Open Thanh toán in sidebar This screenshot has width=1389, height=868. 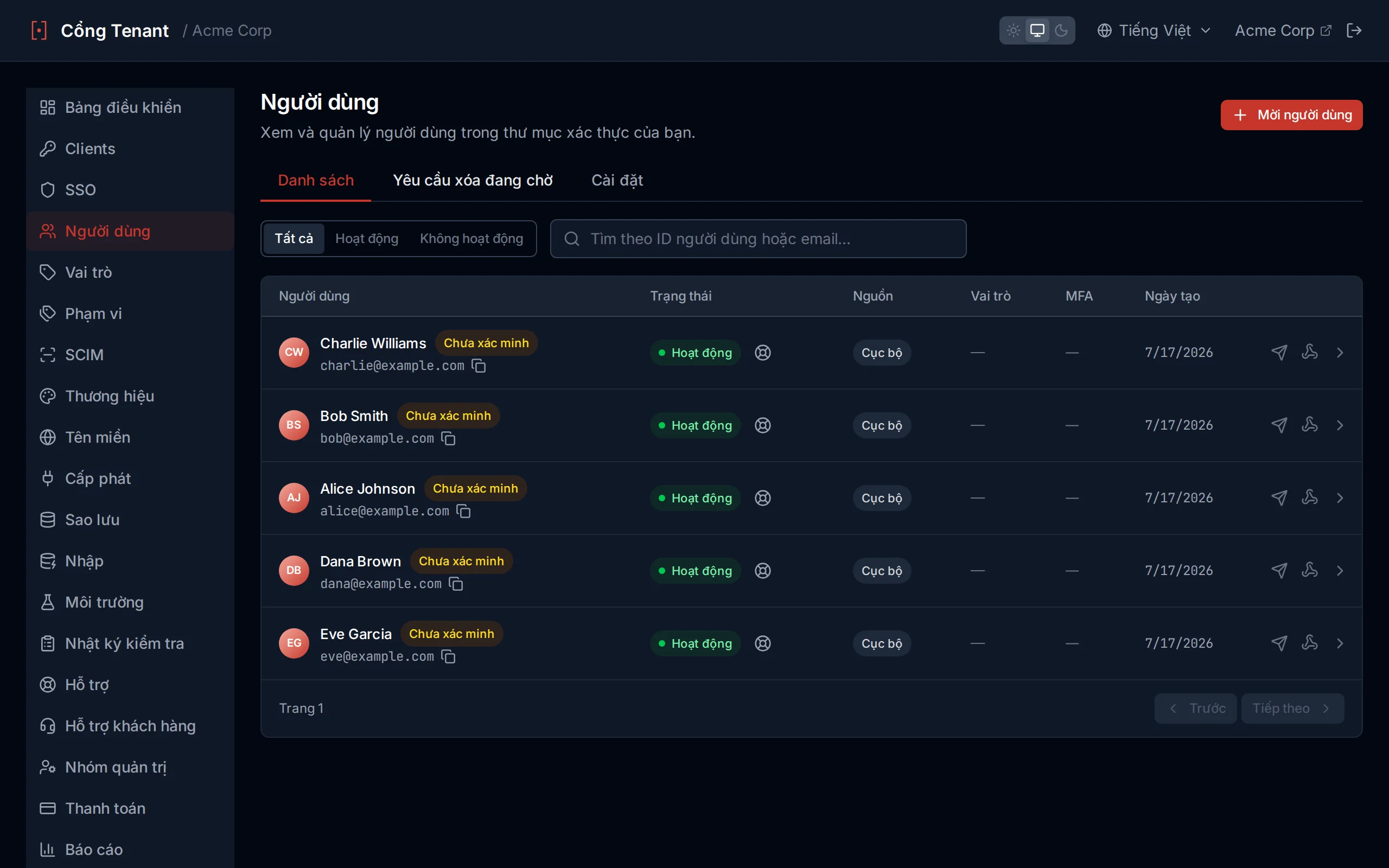click(x=130, y=808)
